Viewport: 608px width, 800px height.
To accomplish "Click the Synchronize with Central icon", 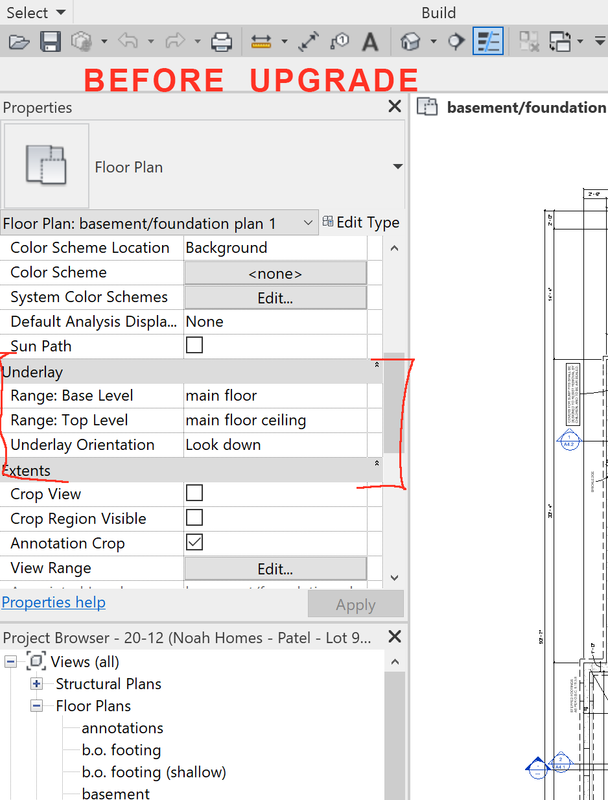I will 82,41.
